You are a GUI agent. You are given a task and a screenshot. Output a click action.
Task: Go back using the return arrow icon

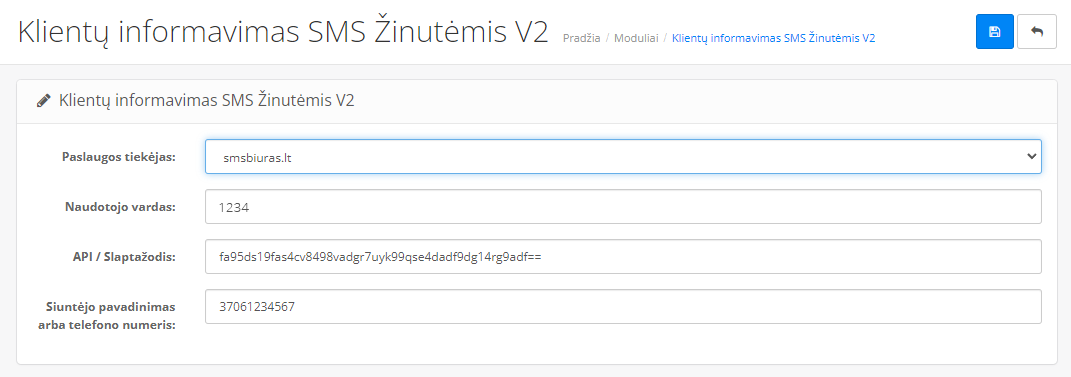coord(1037,32)
